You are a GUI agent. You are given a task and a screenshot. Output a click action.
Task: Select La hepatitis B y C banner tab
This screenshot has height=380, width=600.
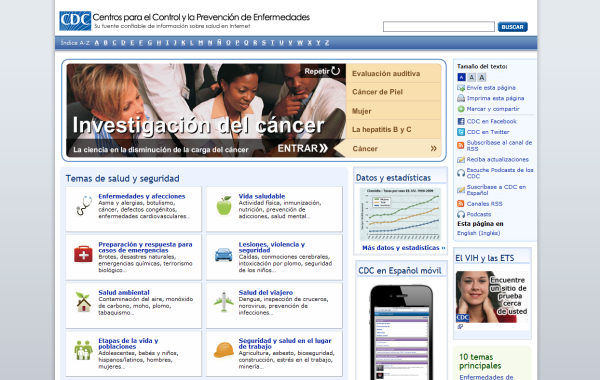pyautogui.click(x=394, y=129)
